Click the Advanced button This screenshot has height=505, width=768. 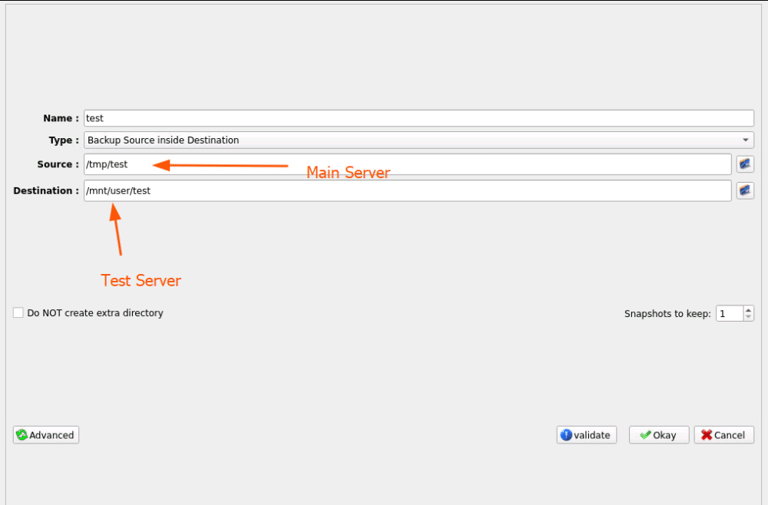46,435
